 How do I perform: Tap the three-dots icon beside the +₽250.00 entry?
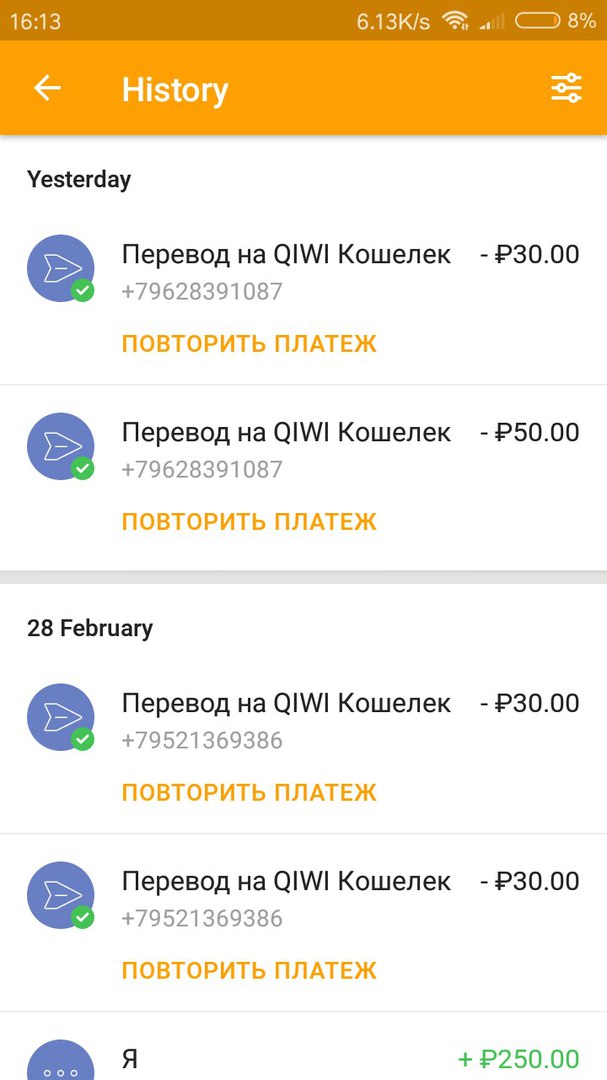pyautogui.click(x=61, y=1064)
